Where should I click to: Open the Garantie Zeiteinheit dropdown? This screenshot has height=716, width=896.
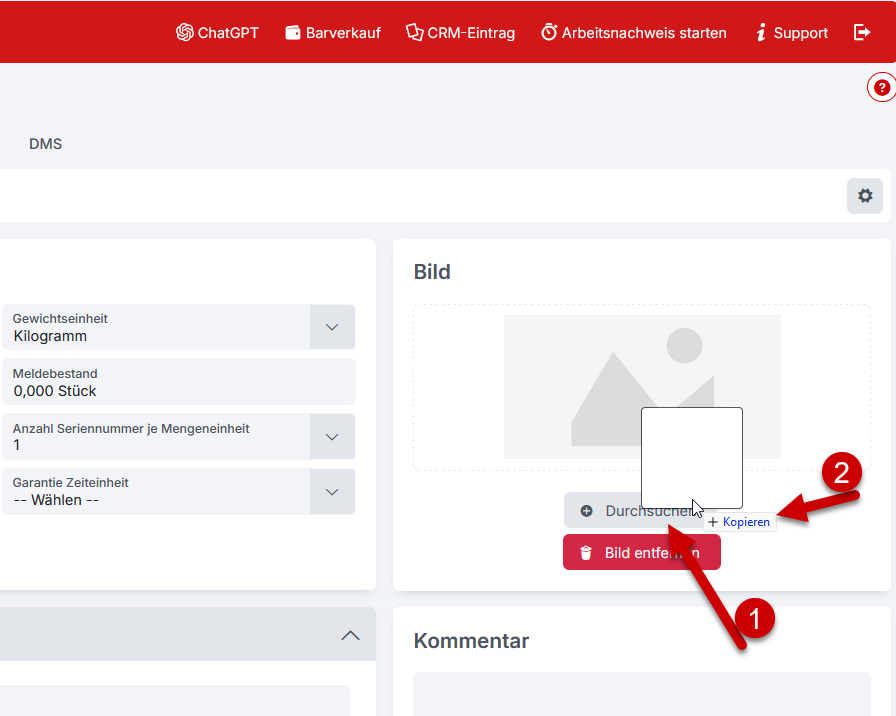(x=333, y=491)
